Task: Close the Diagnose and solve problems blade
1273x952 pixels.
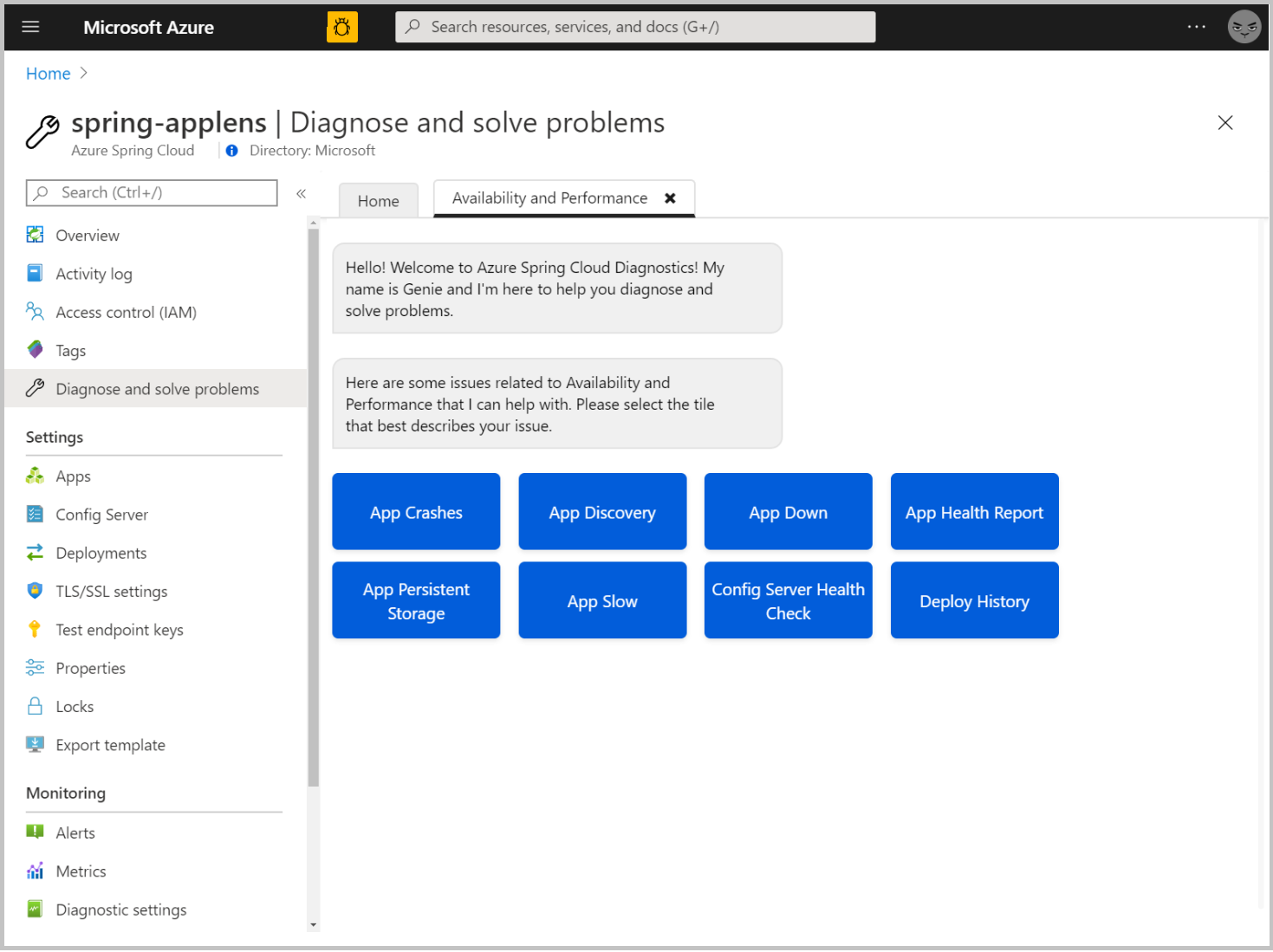Action: [x=1225, y=123]
